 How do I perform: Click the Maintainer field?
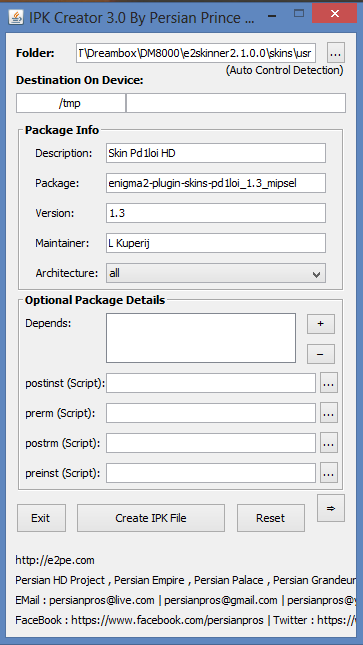pos(216,243)
